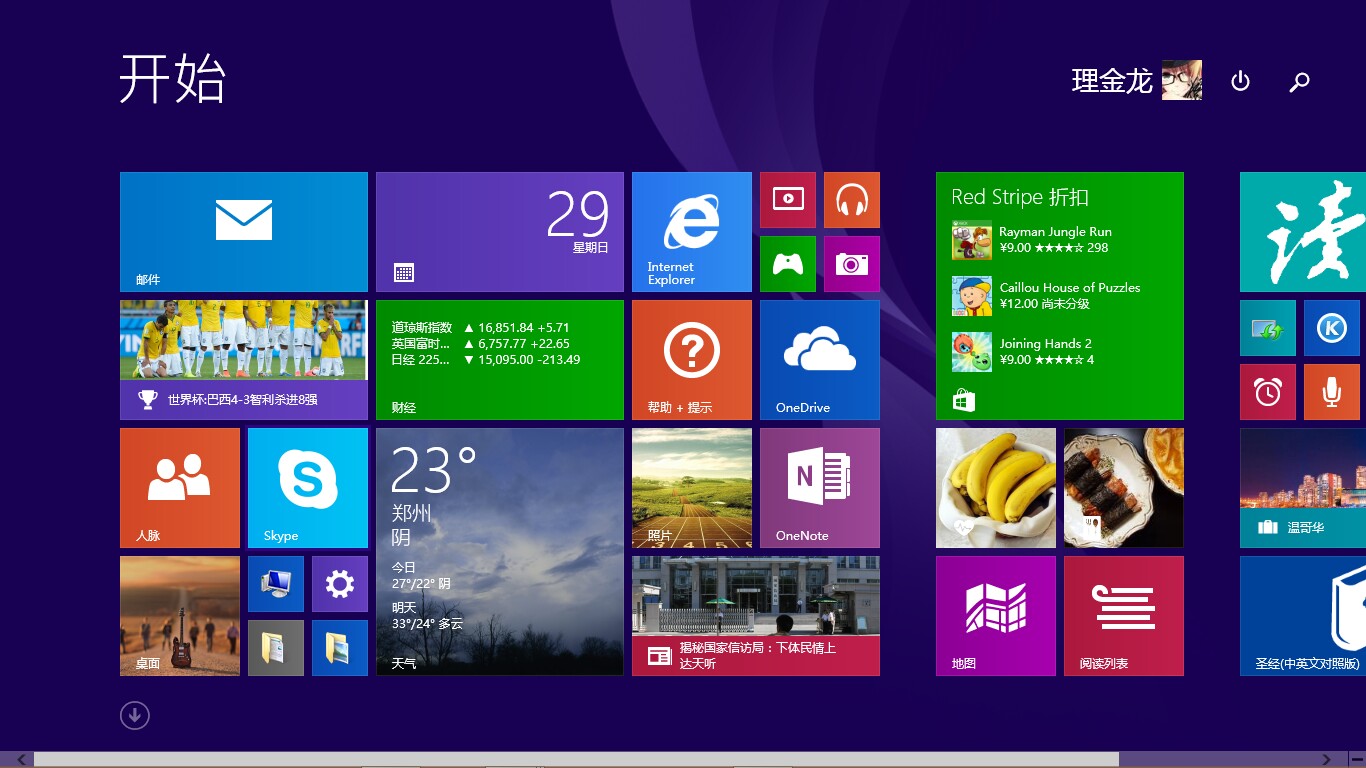Launch Internet Explorer tile
This screenshot has height=768, width=1366.
692,232
